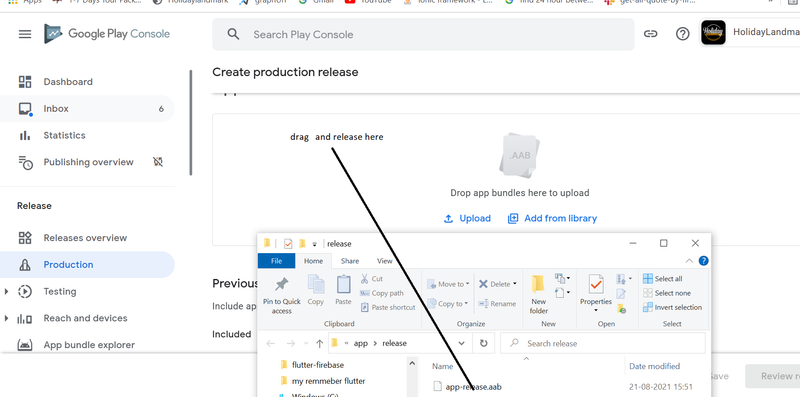
Task: Click the copy link icon
Action: (650, 34)
